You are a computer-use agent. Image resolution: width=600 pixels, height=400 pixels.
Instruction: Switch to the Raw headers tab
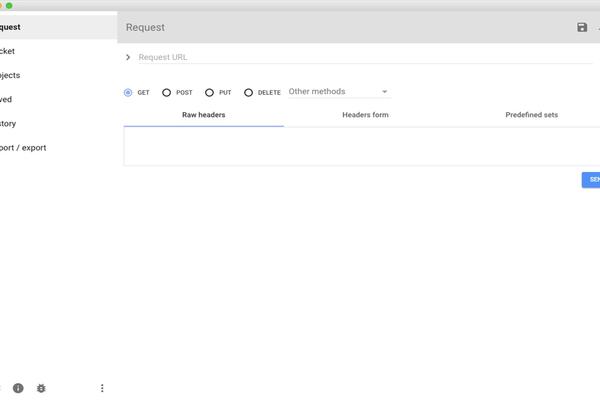click(204, 115)
